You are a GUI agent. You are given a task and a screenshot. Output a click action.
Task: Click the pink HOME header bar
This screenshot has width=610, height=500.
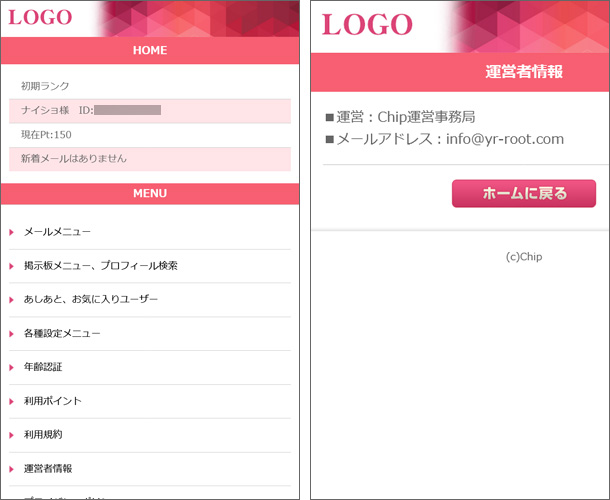(150, 50)
